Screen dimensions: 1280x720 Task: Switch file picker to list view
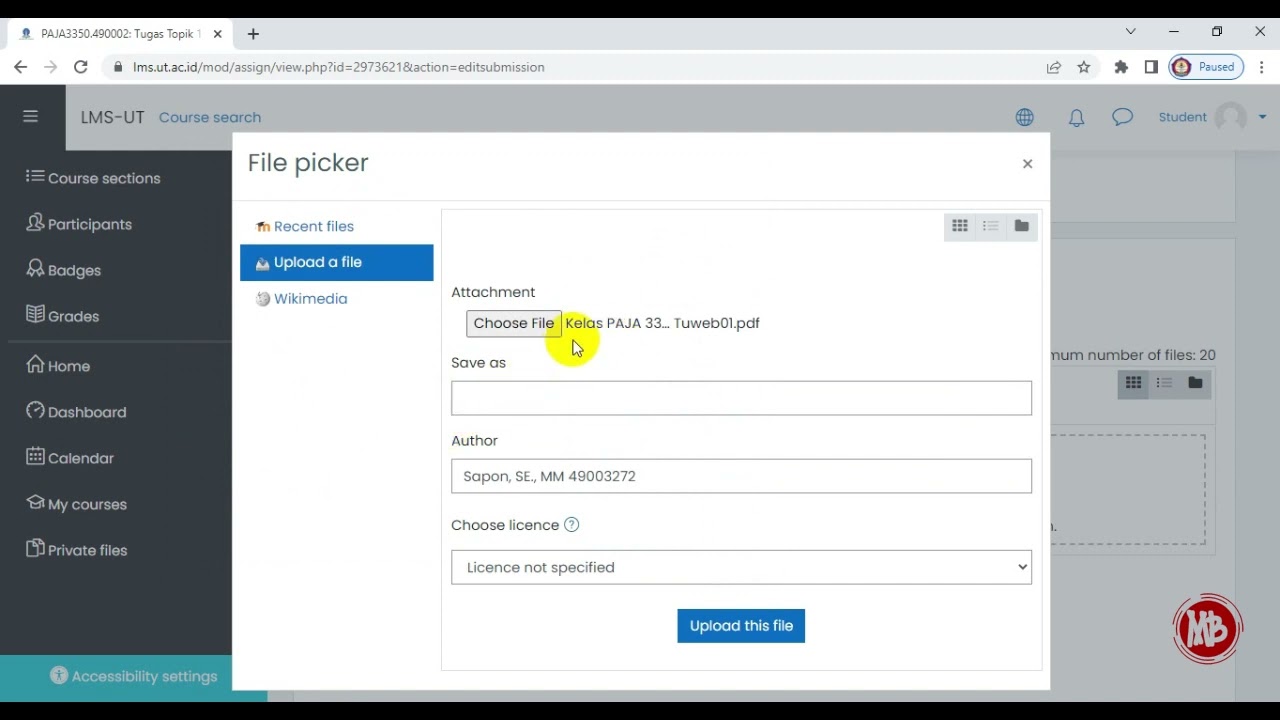[990, 226]
